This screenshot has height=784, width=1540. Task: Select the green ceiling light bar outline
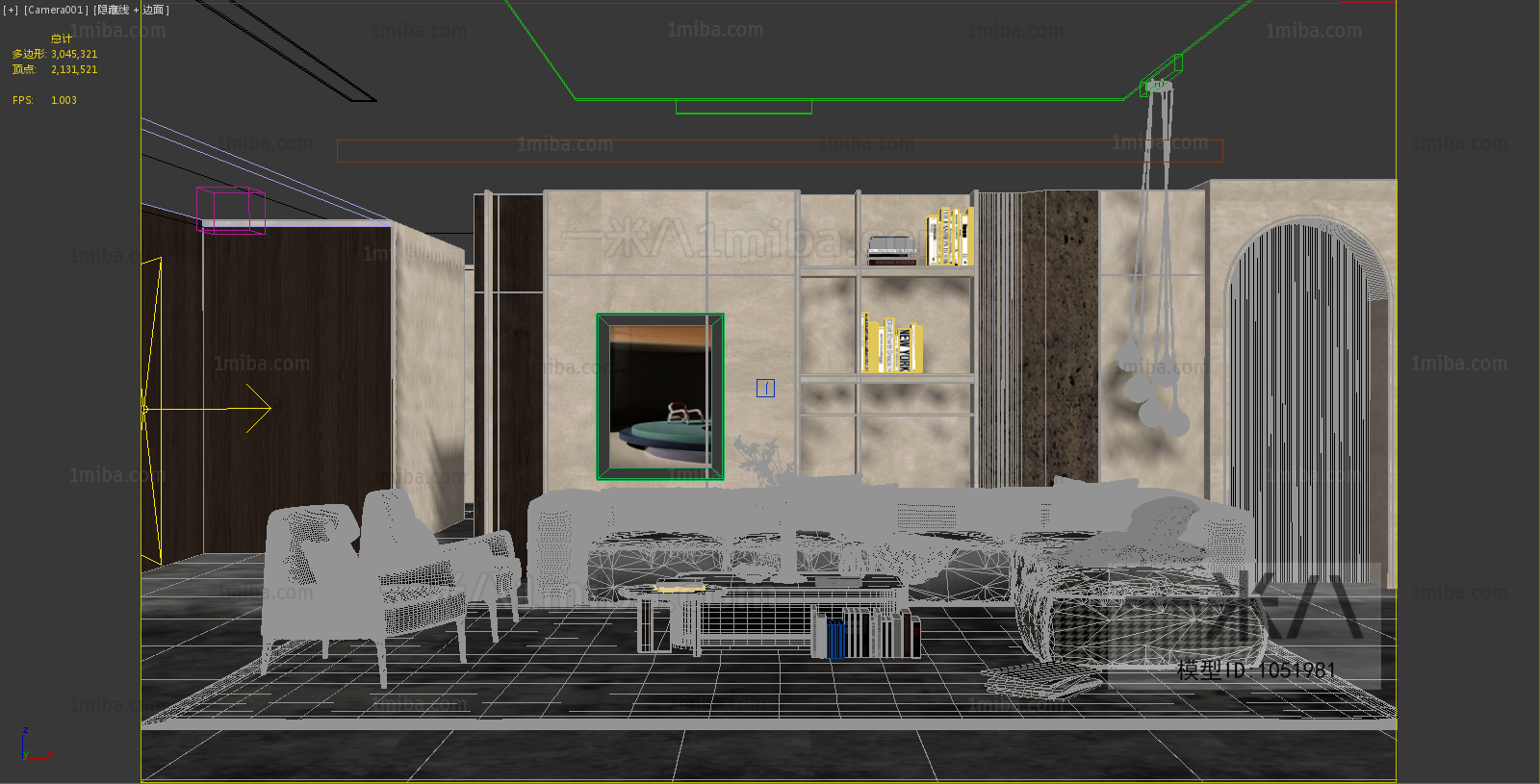(743, 107)
